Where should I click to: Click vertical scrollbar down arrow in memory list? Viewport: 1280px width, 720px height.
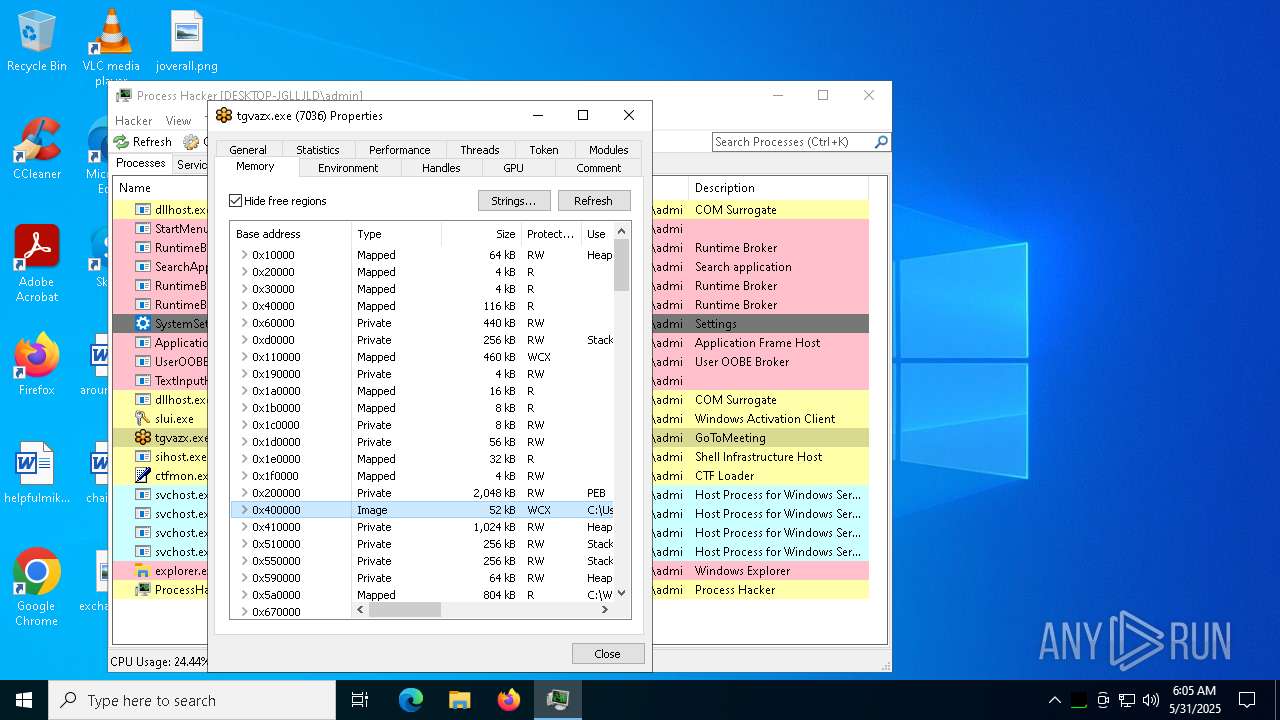[x=622, y=593]
